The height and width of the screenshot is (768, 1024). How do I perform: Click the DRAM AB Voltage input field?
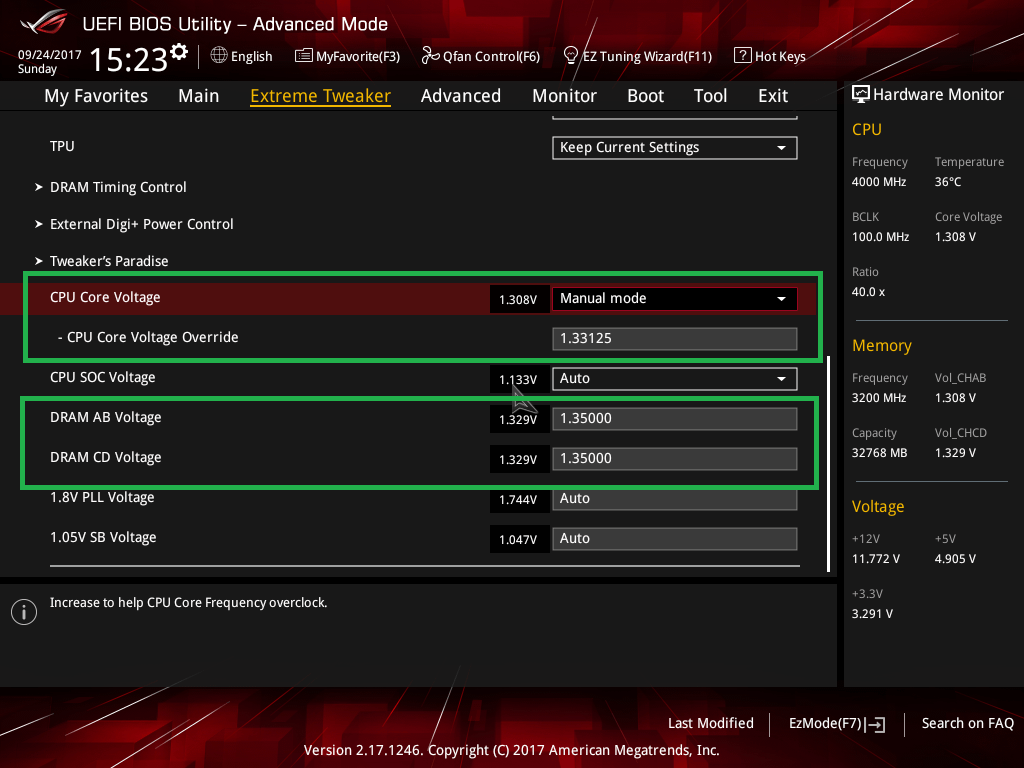pyautogui.click(x=675, y=419)
